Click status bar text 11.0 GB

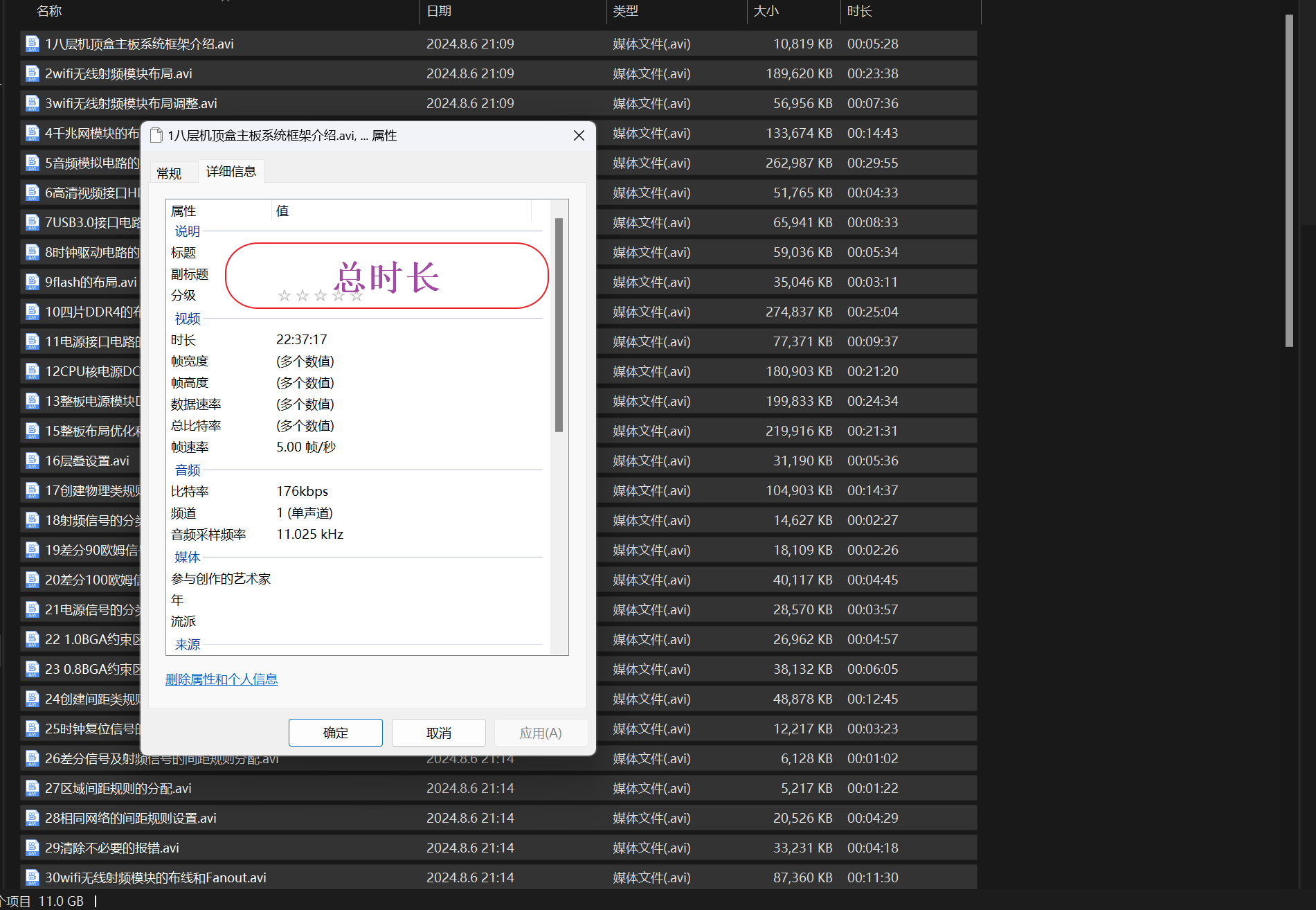pyautogui.click(x=61, y=901)
